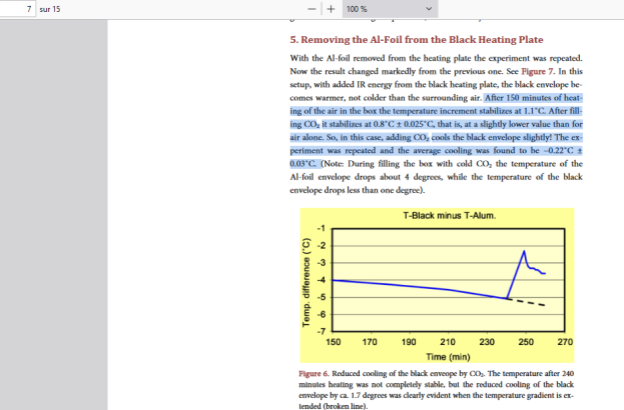Click the zoom in plus button
The image size is (624, 410).
pos(331,9)
